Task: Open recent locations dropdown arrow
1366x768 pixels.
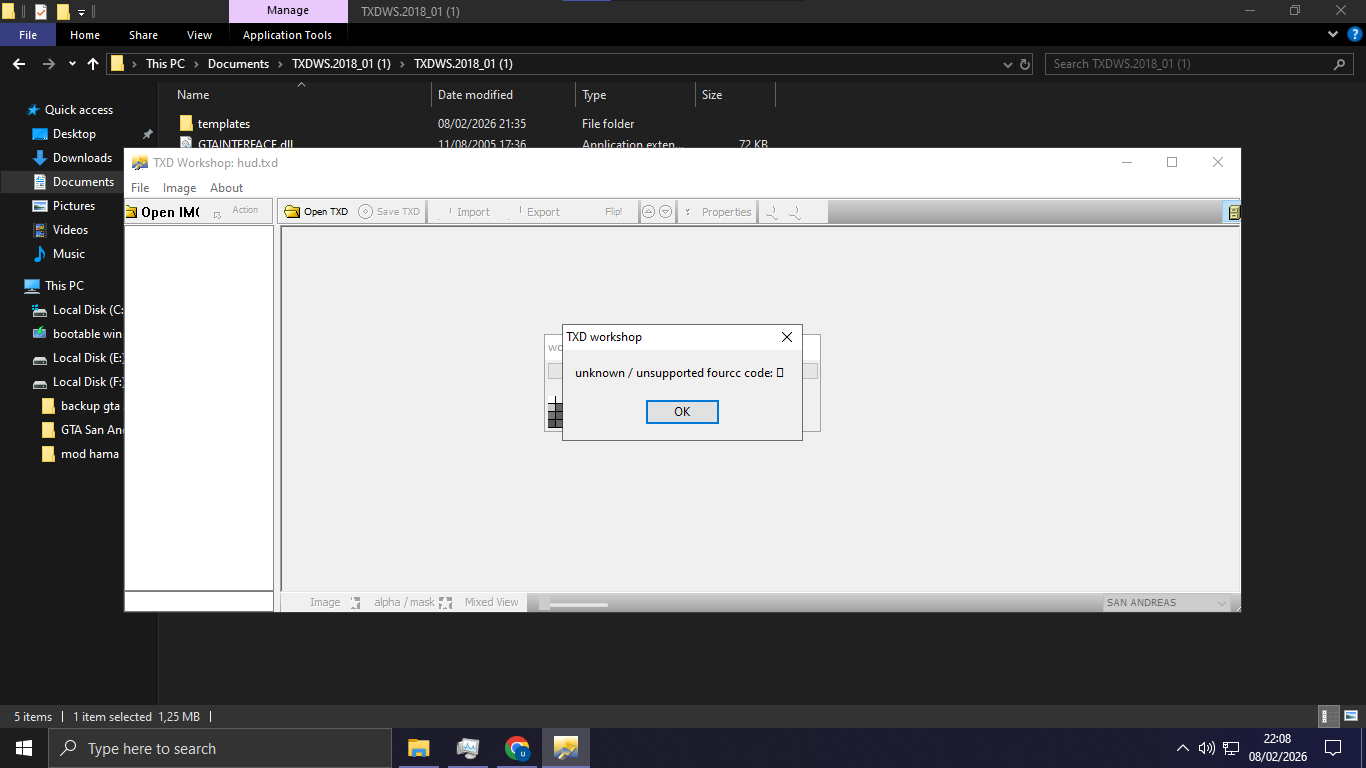Action: click(72, 64)
